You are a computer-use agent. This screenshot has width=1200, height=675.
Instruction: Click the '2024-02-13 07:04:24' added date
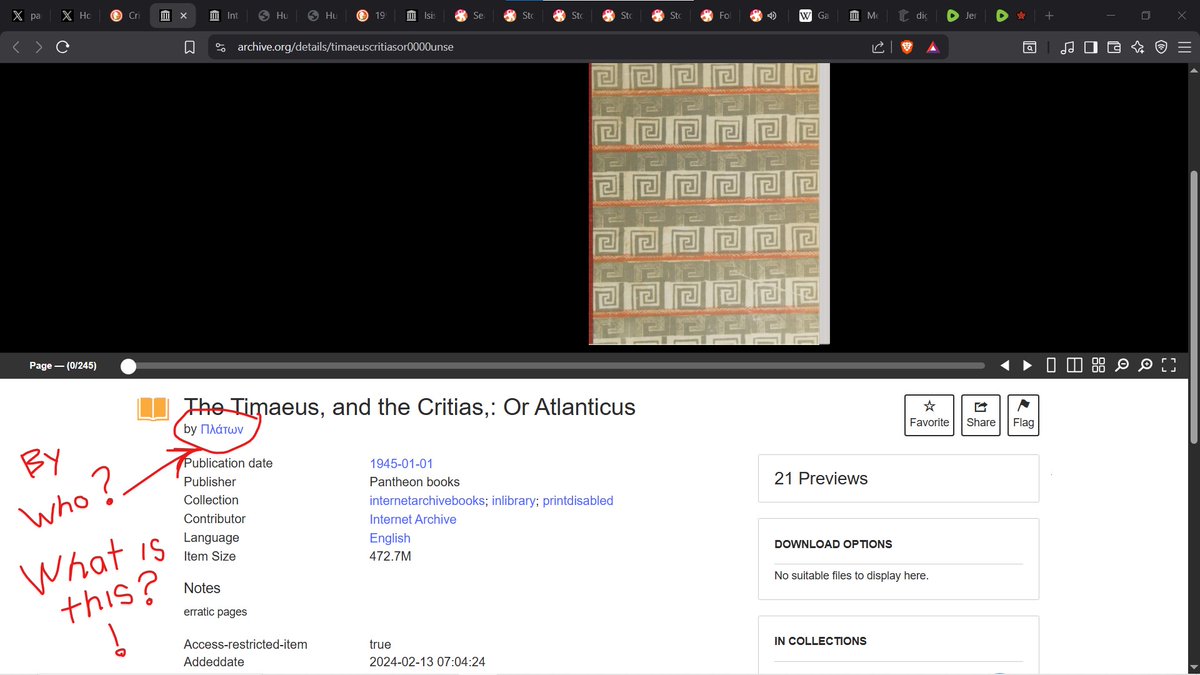coord(427,662)
